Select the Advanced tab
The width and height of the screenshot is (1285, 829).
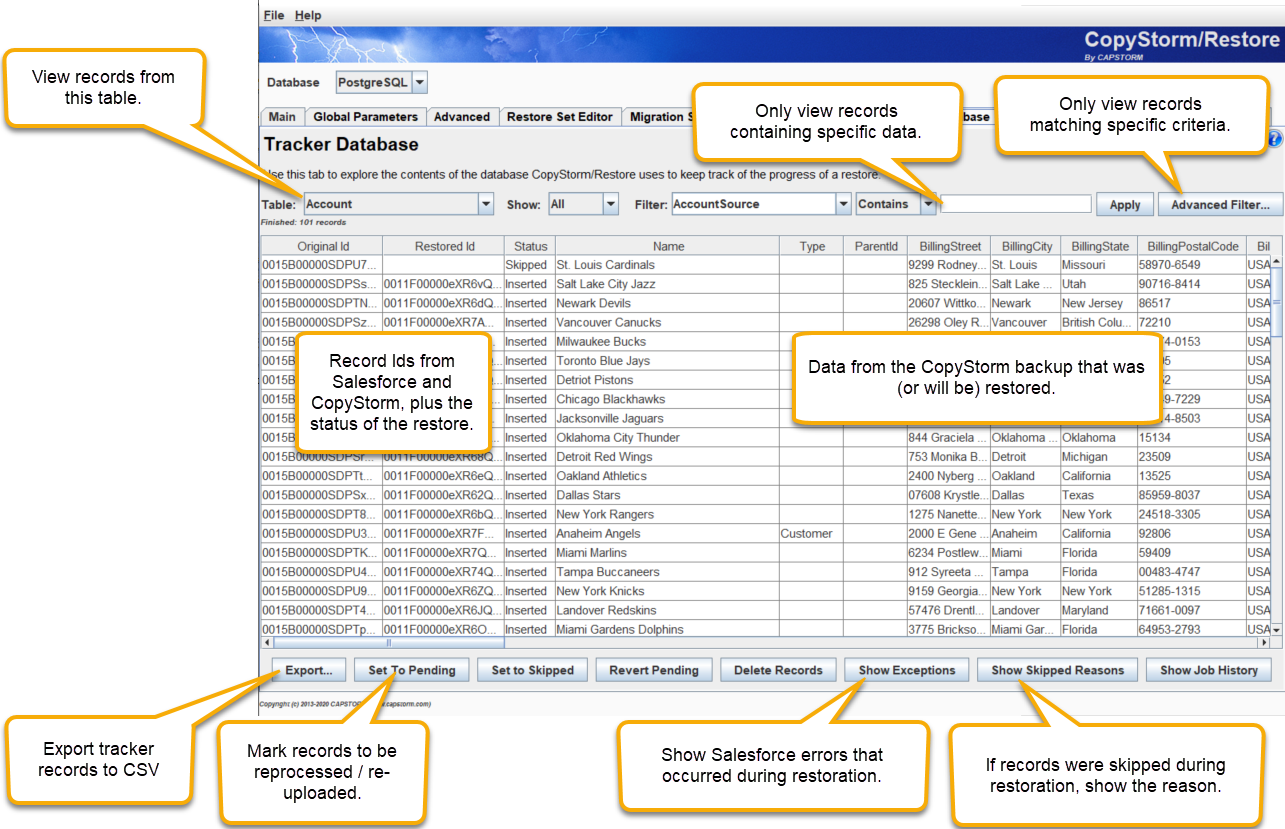coord(462,116)
